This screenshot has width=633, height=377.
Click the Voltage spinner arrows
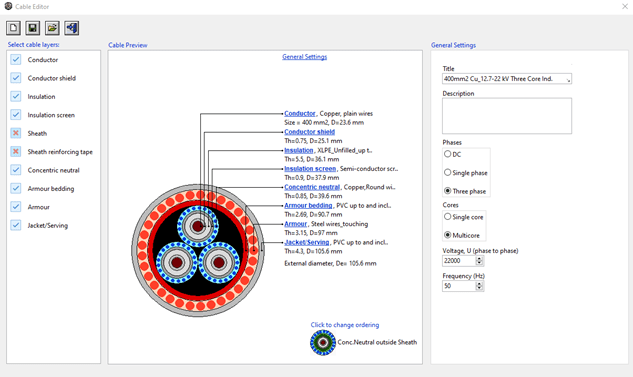click(x=479, y=261)
